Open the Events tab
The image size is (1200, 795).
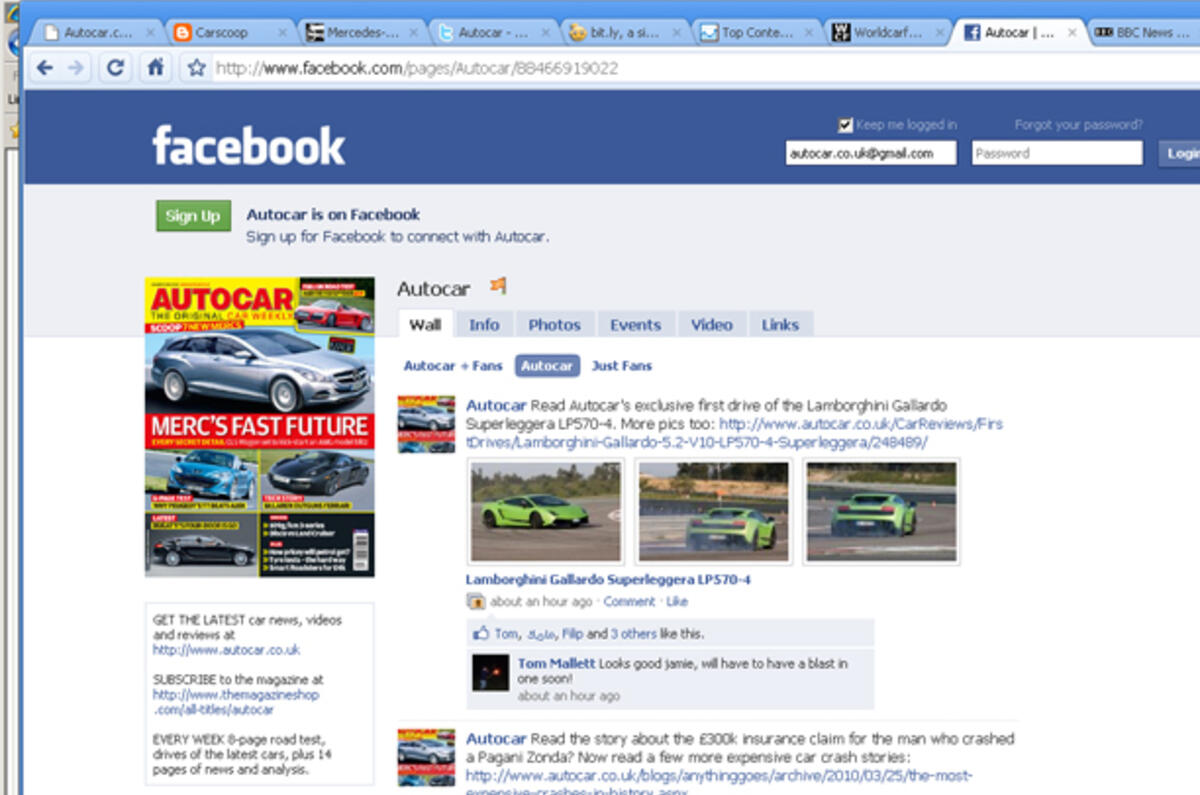636,324
